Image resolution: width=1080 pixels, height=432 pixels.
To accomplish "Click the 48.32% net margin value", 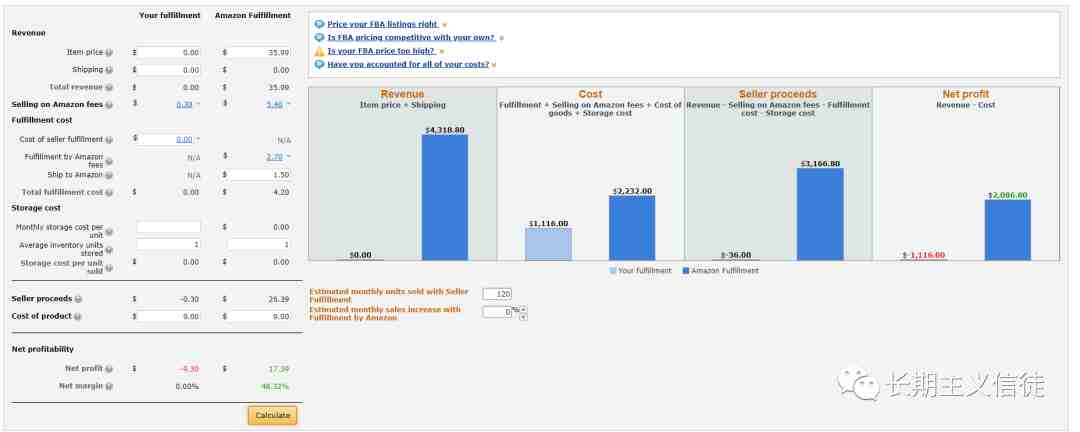I will [x=275, y=387].
